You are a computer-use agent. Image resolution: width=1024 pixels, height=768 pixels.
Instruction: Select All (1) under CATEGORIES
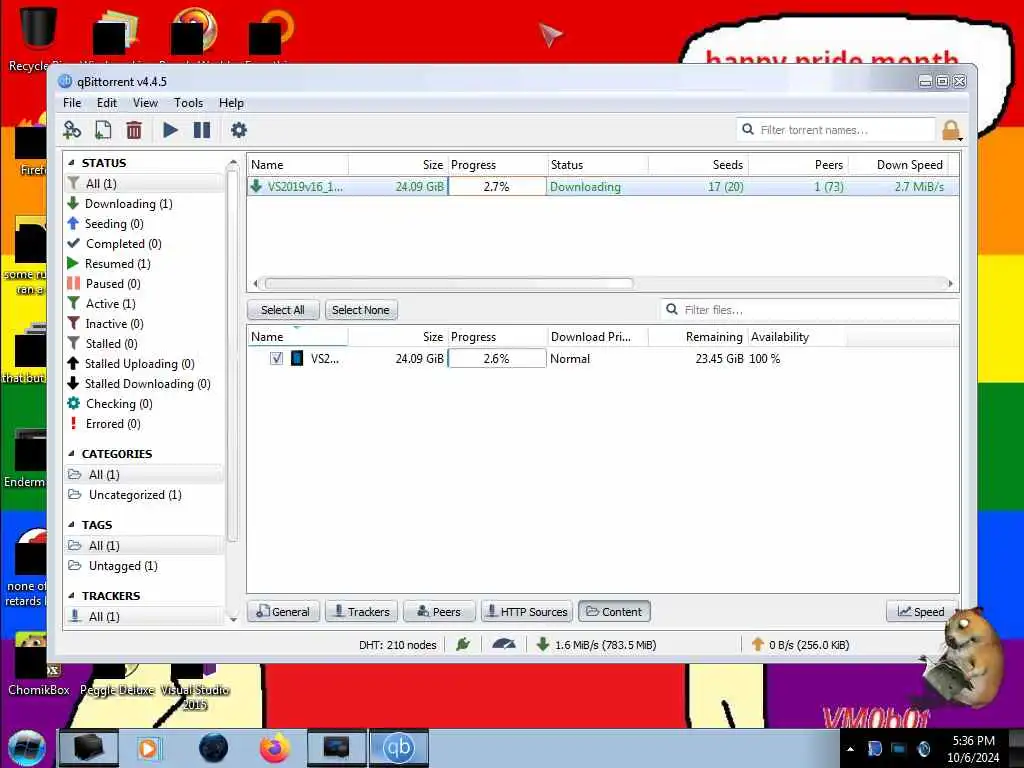tap(144, 475)
